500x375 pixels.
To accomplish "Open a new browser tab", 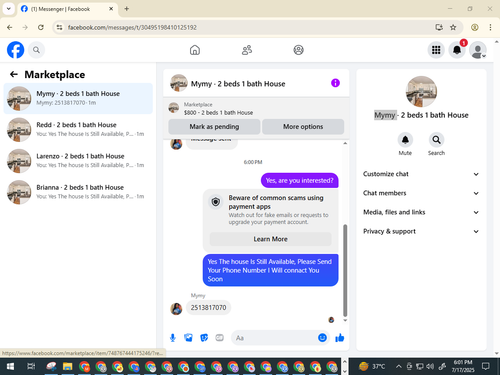I will (x=127, y=9).
